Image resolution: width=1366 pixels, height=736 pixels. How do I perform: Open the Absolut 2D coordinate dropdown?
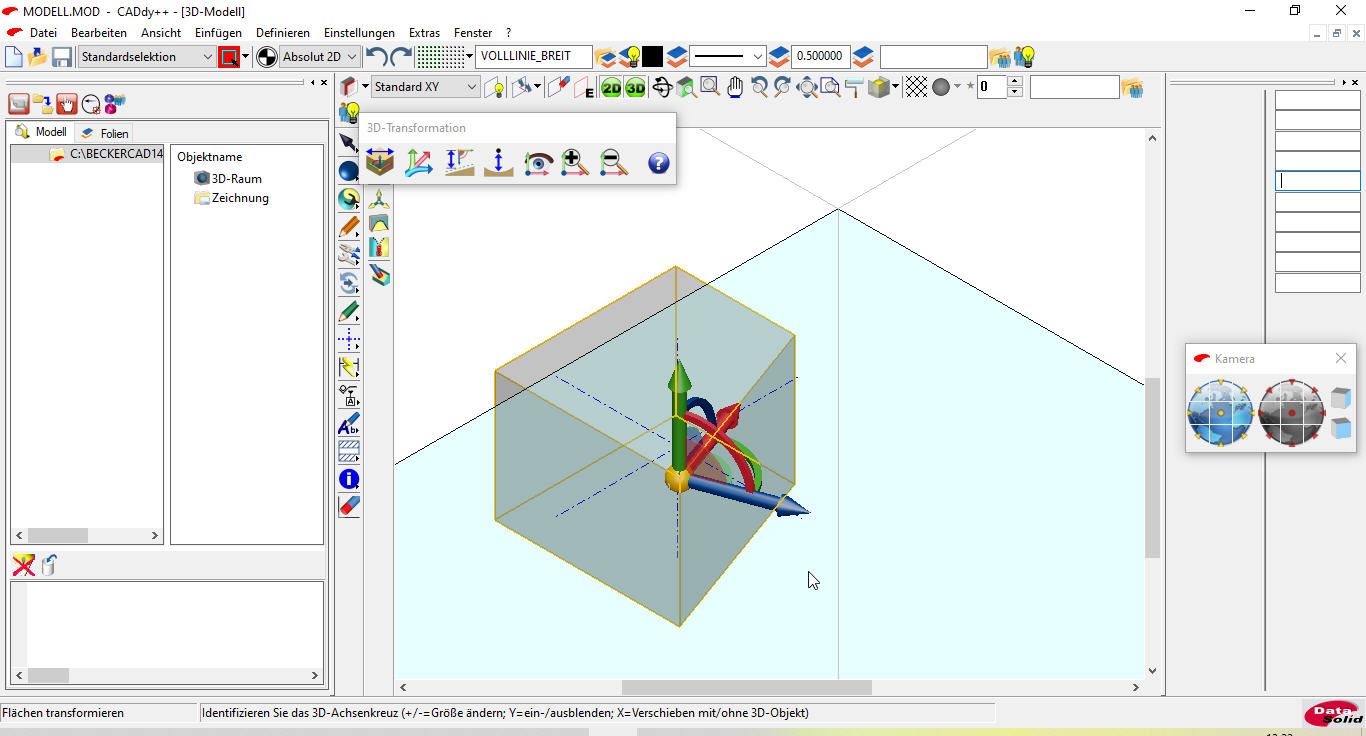point(319,57)
